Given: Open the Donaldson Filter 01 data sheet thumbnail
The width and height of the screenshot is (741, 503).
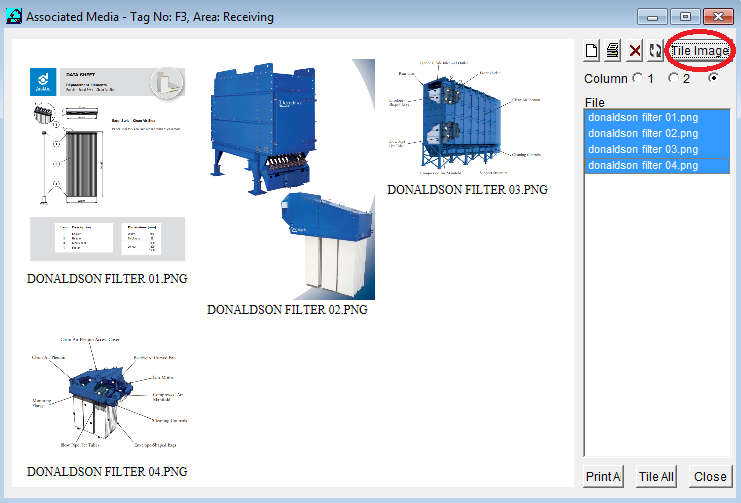Looking at the screenshot, I should pyautogui.click(x=107, y=164).
